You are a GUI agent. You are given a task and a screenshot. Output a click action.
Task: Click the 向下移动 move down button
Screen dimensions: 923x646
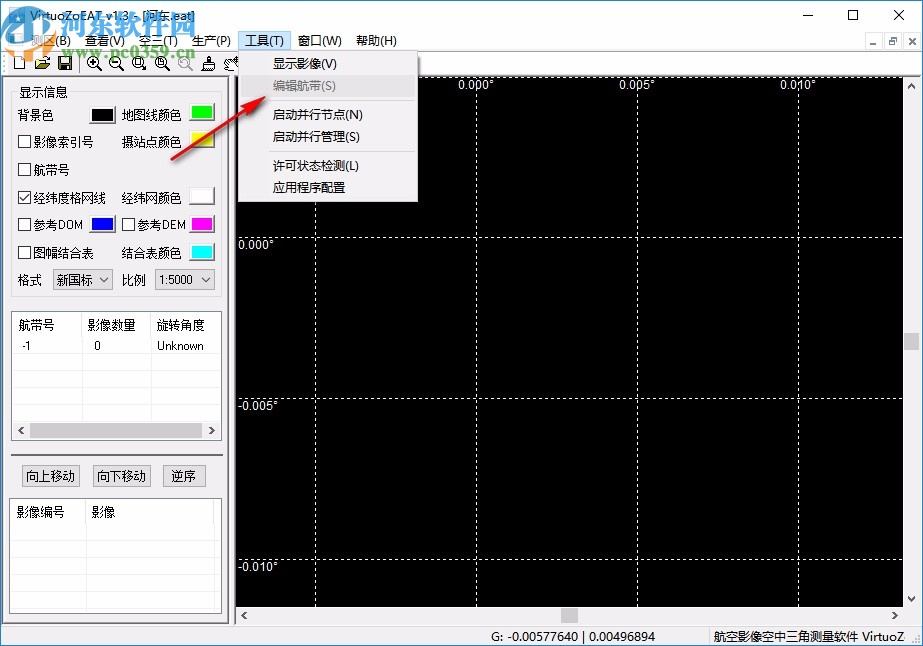pos(120,476)
